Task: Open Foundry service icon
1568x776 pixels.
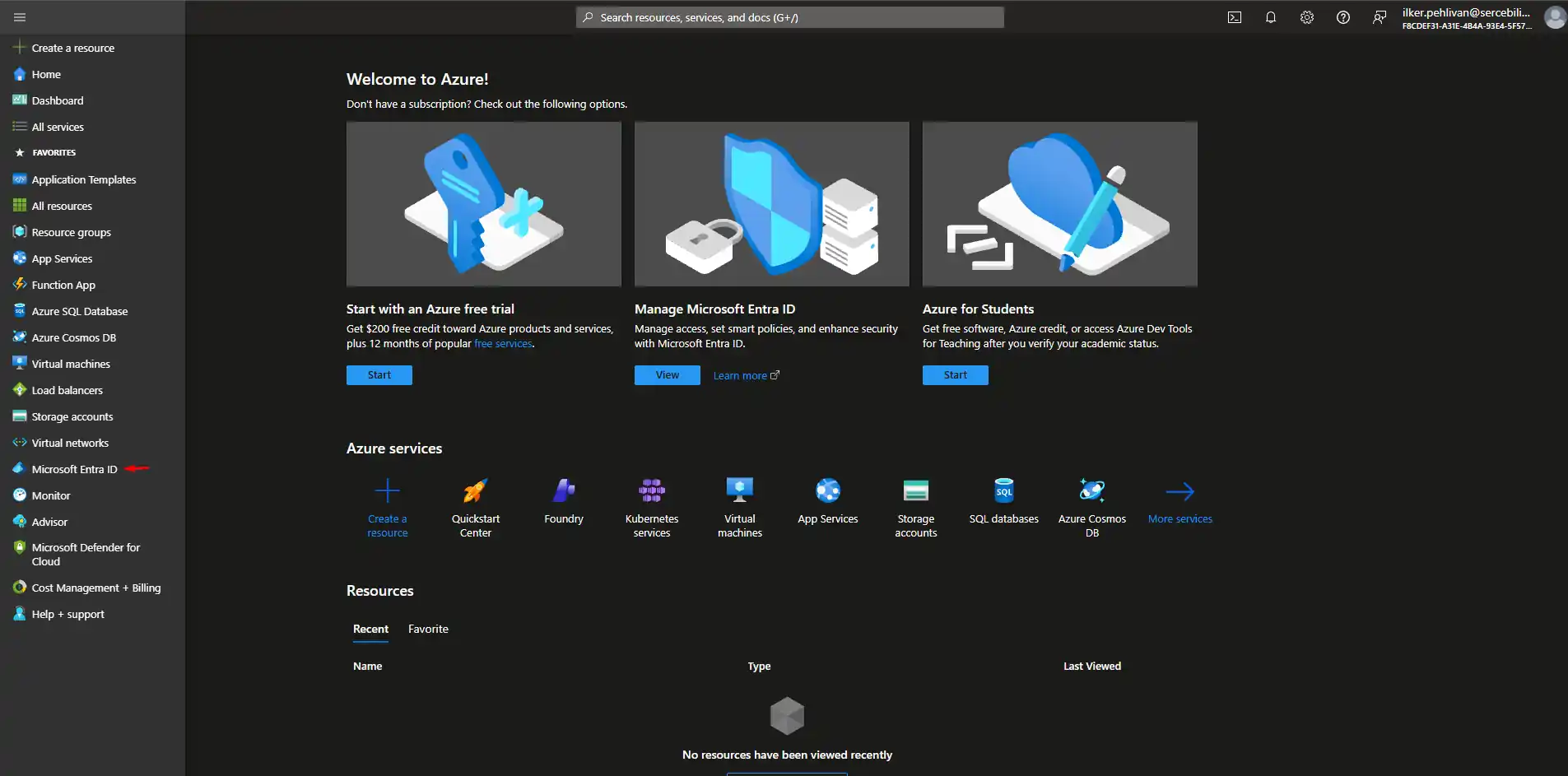Action: 564,491
